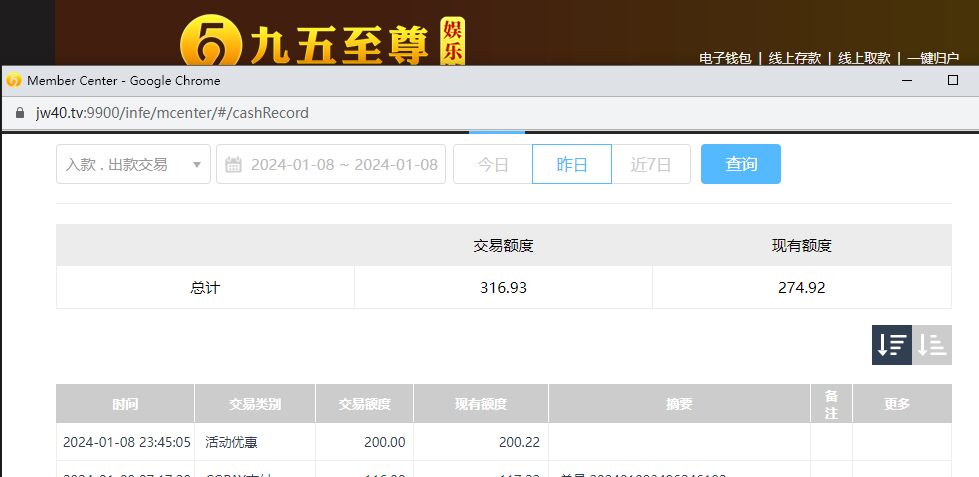Viewport: 979px width, 477px height.
Task: Open 线上取款 link in background page
Action: pos(863,58)
